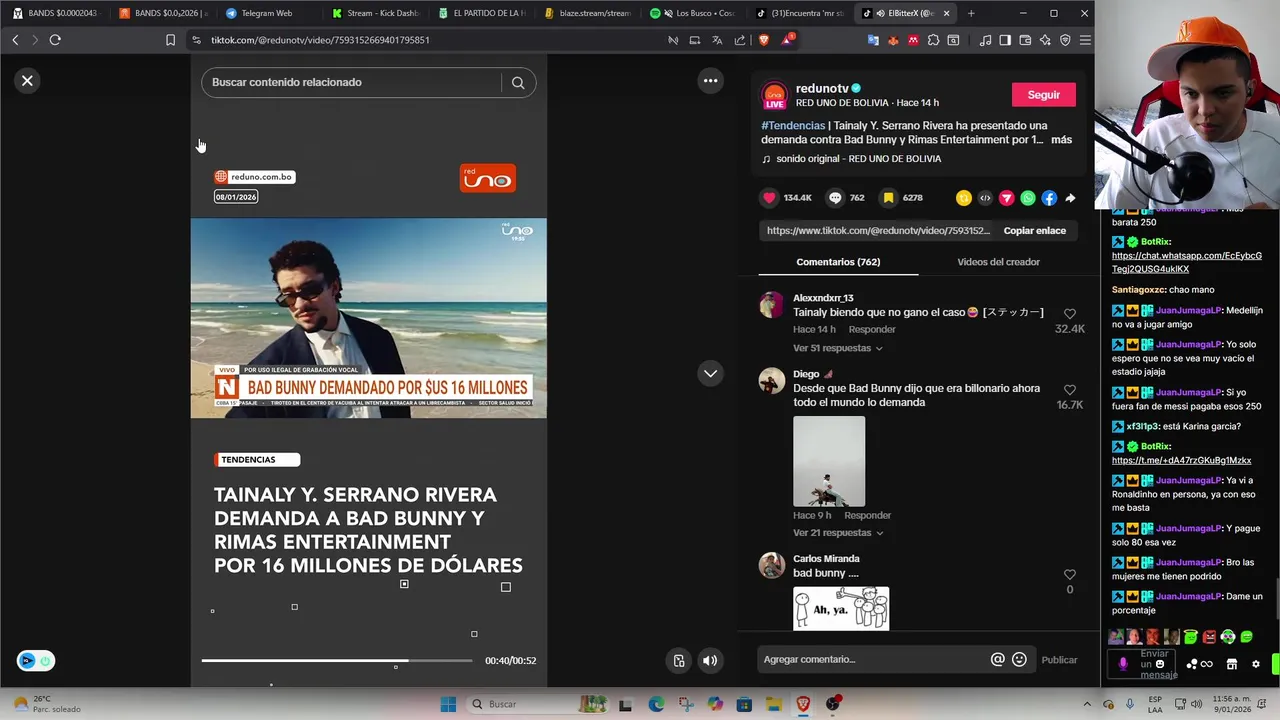Repost video with the yellow repost icon

click(x=963, y=198)
